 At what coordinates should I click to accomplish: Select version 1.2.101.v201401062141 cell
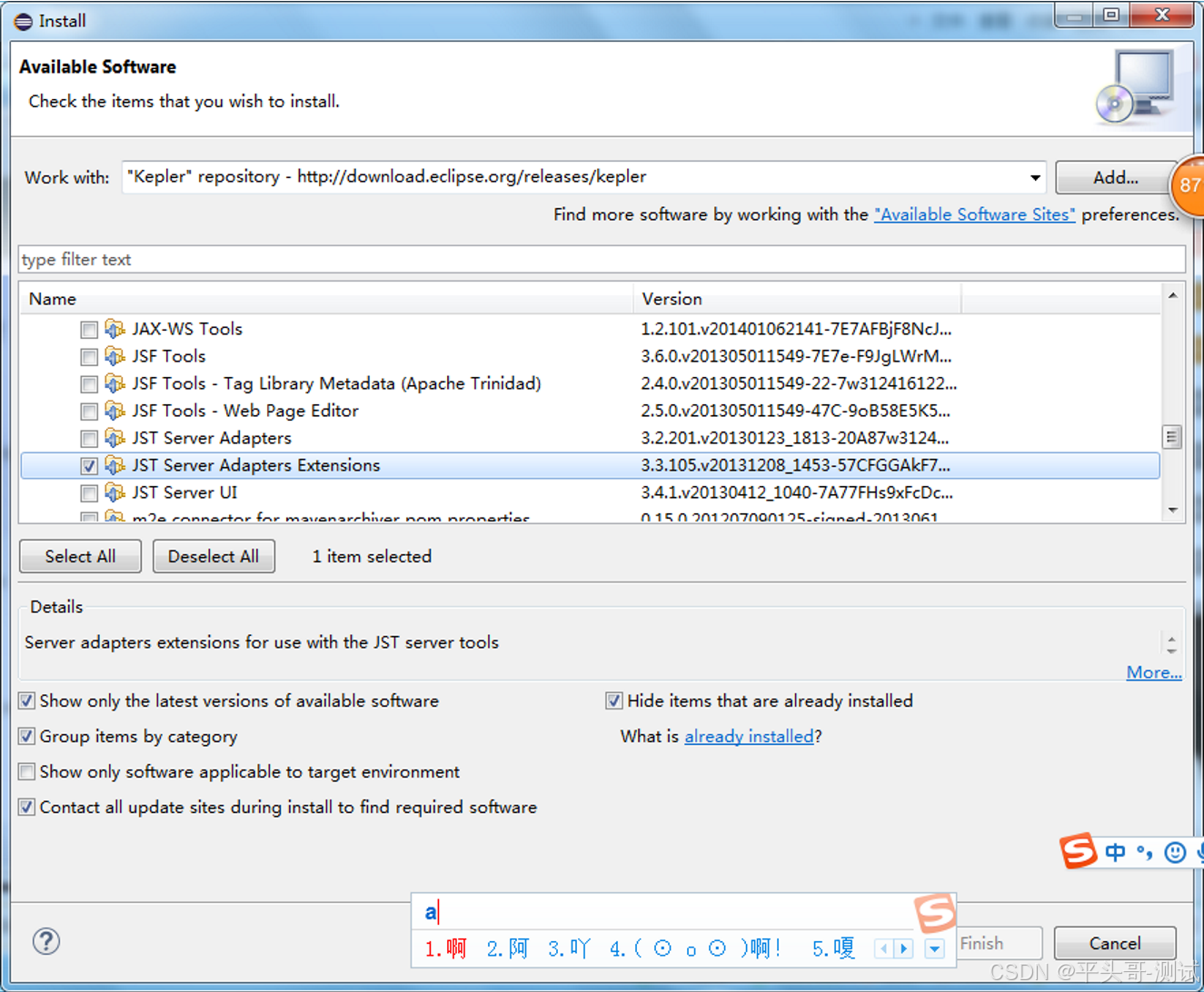coord(796,329)
